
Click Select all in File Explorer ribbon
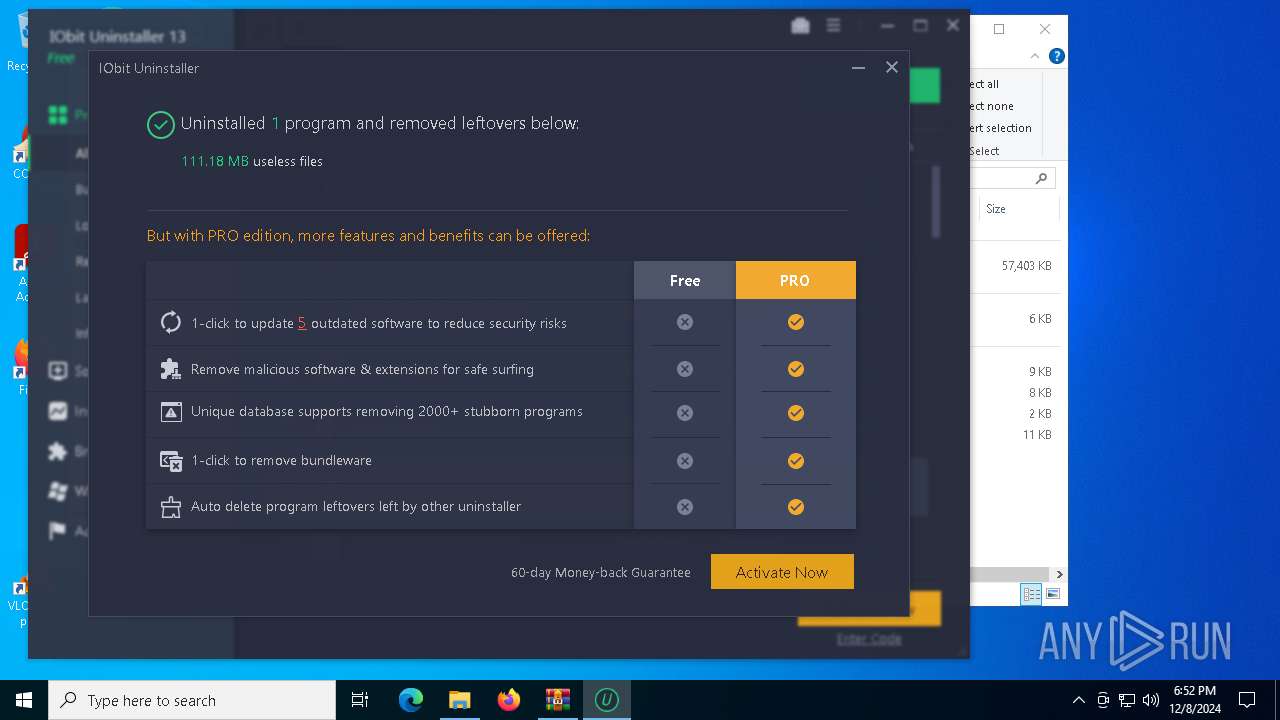click(x=984, y=84)
